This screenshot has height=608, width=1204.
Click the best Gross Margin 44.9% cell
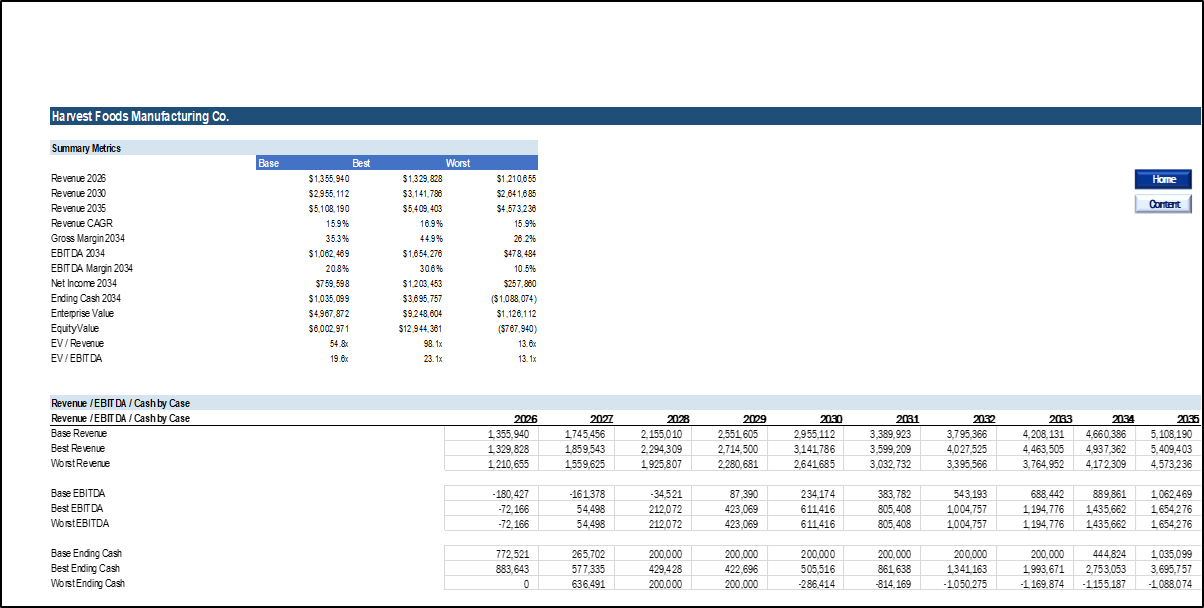[x=431, y=238]
